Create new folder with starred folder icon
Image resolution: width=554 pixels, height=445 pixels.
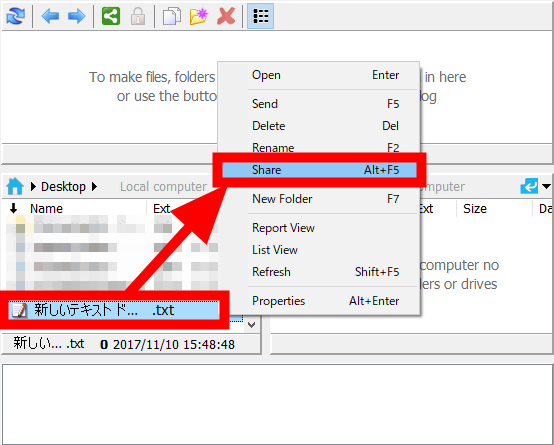click(199, 16)
